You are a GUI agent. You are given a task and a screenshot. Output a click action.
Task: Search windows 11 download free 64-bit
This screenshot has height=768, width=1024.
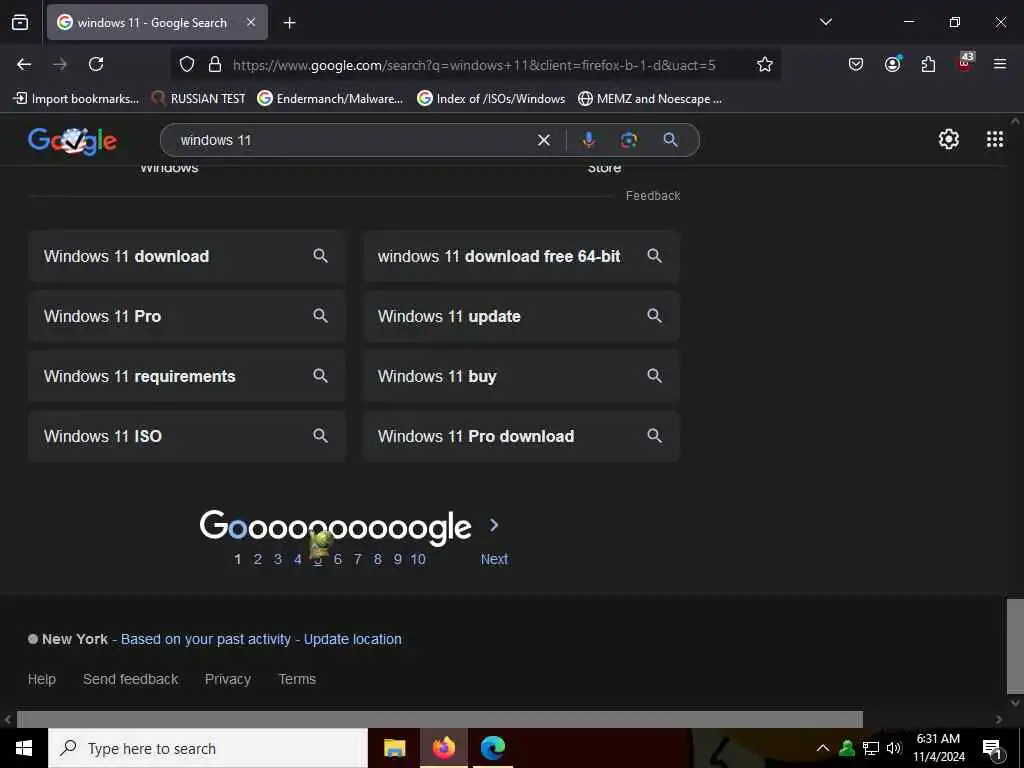pyautogui.click(x=521, y=256)
